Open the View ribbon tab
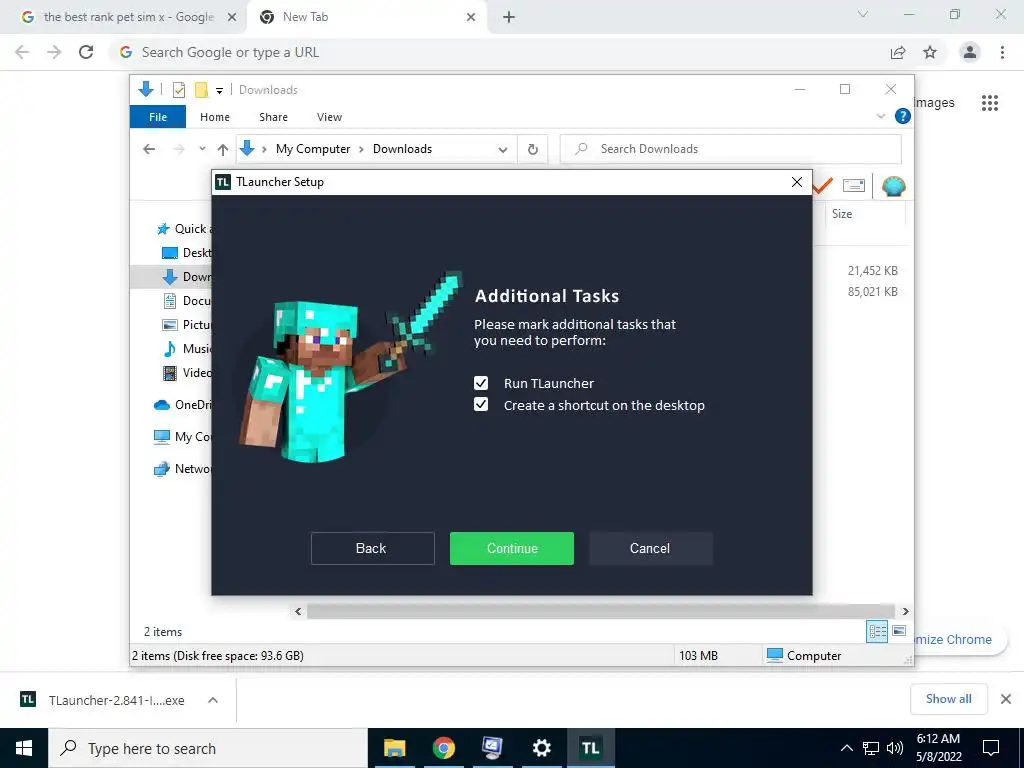Screen dimensions: 1024x768 [329, 117]
